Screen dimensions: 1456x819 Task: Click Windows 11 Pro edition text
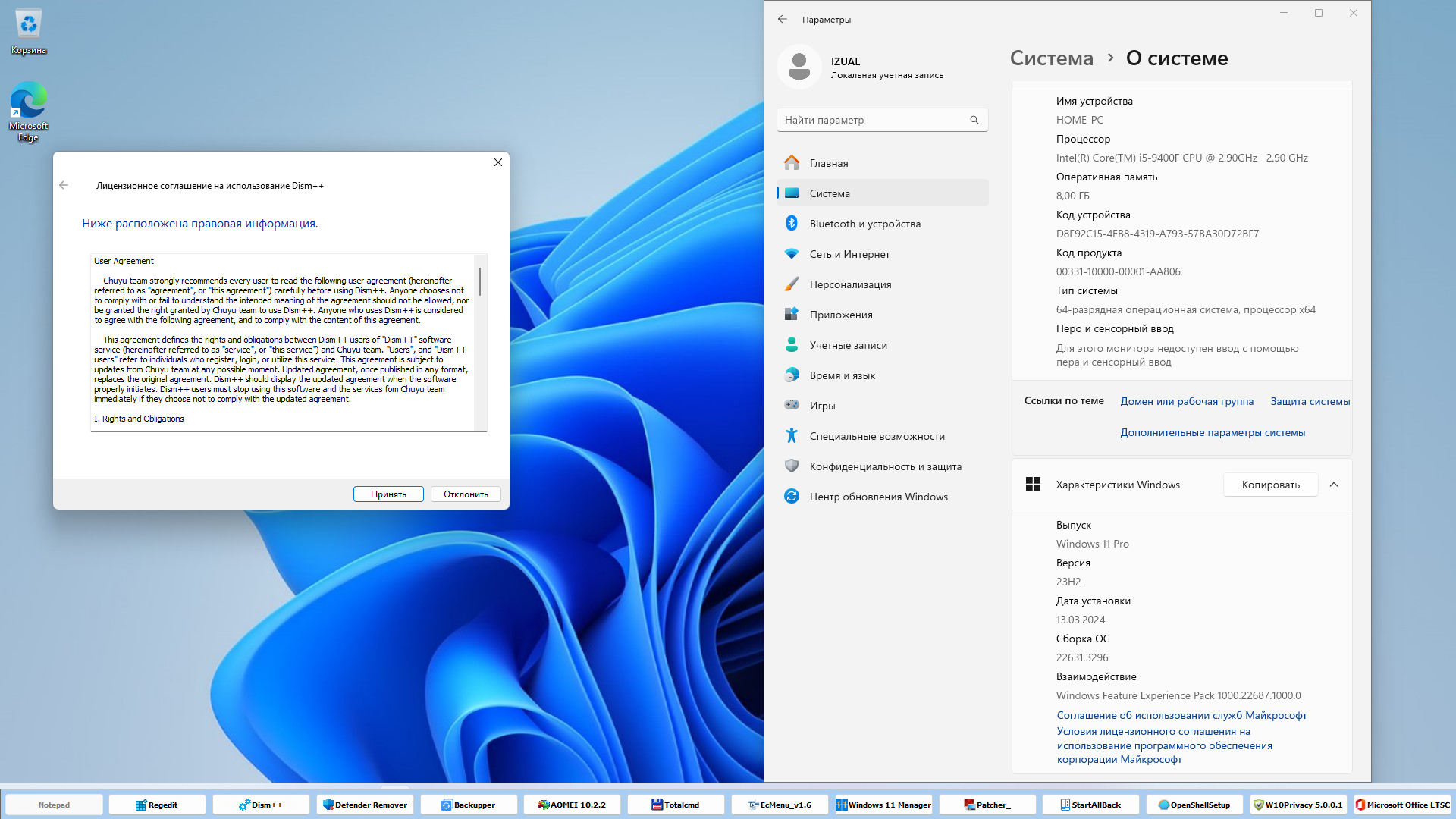click(x=1092, y=544)
